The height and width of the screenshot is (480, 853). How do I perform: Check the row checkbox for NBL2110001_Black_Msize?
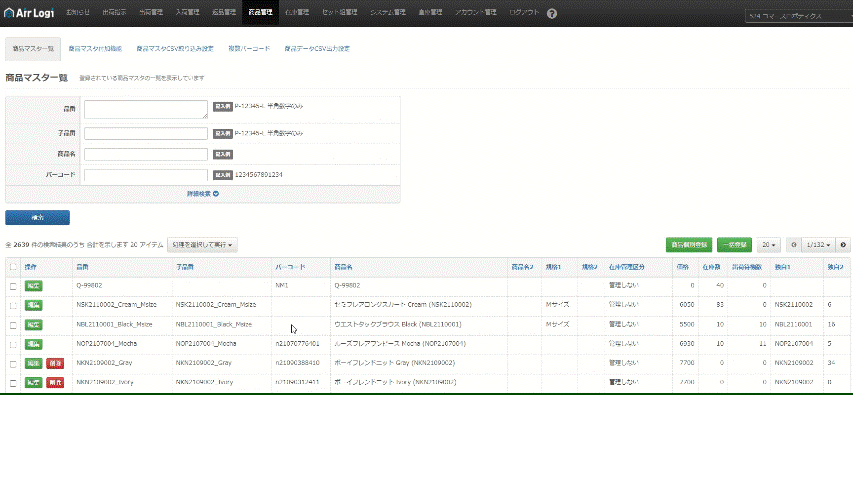13,324
